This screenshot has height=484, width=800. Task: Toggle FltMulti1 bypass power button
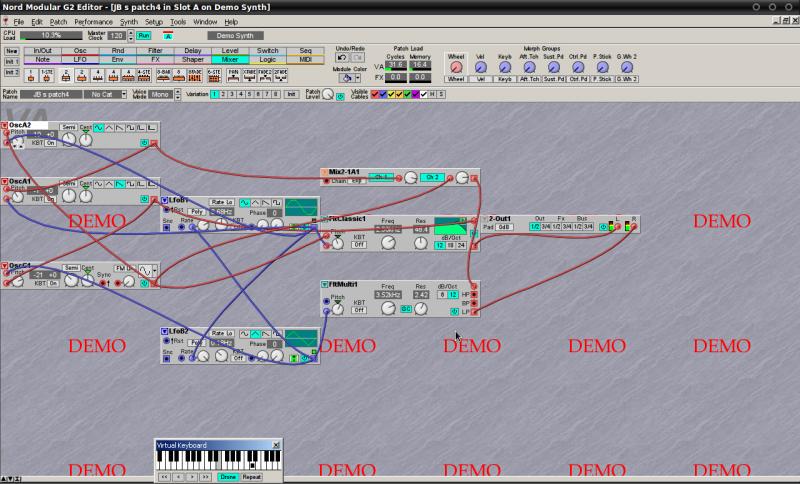[x=455, y=311]
